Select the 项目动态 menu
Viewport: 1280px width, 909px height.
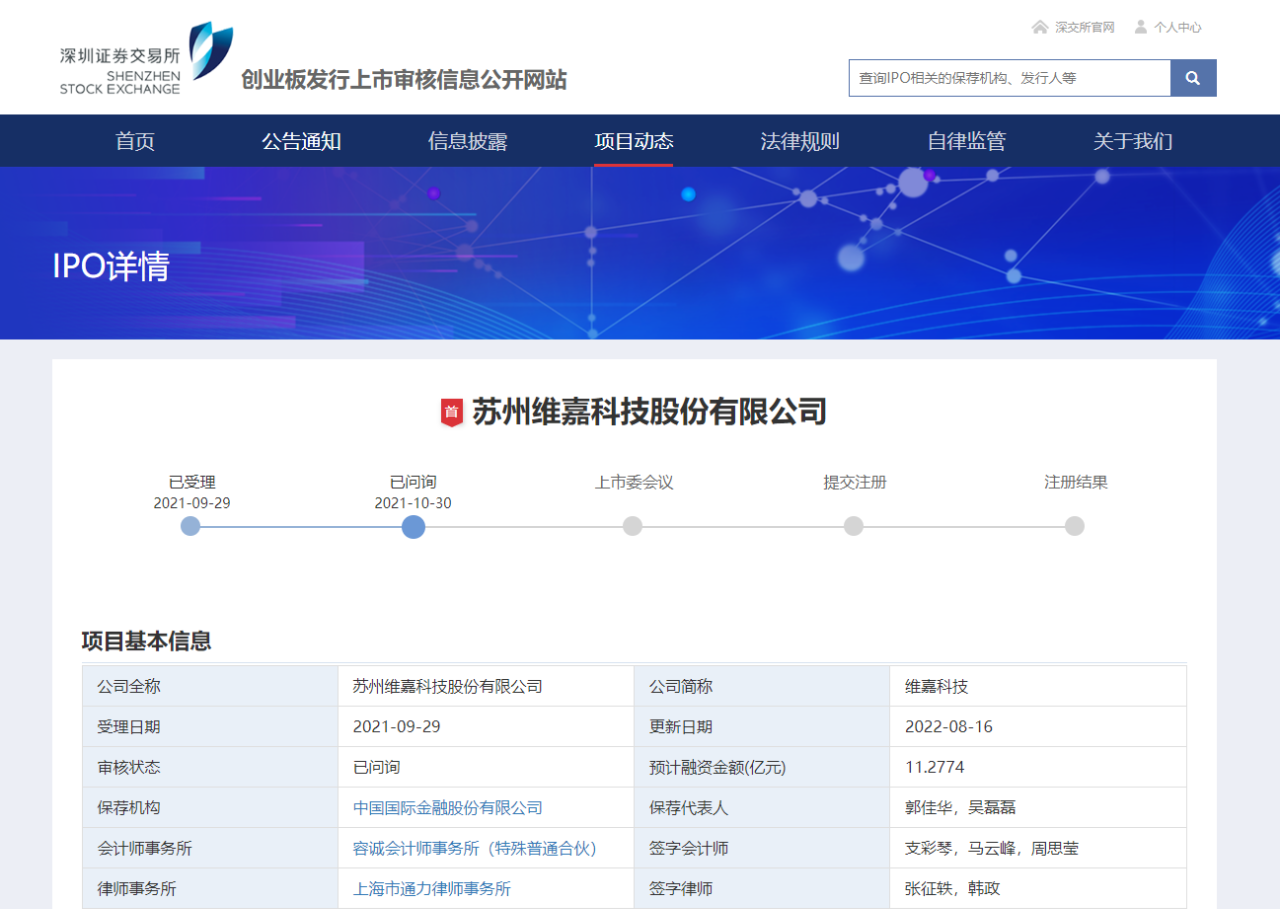pyautogui.click(x=634, y=141)
